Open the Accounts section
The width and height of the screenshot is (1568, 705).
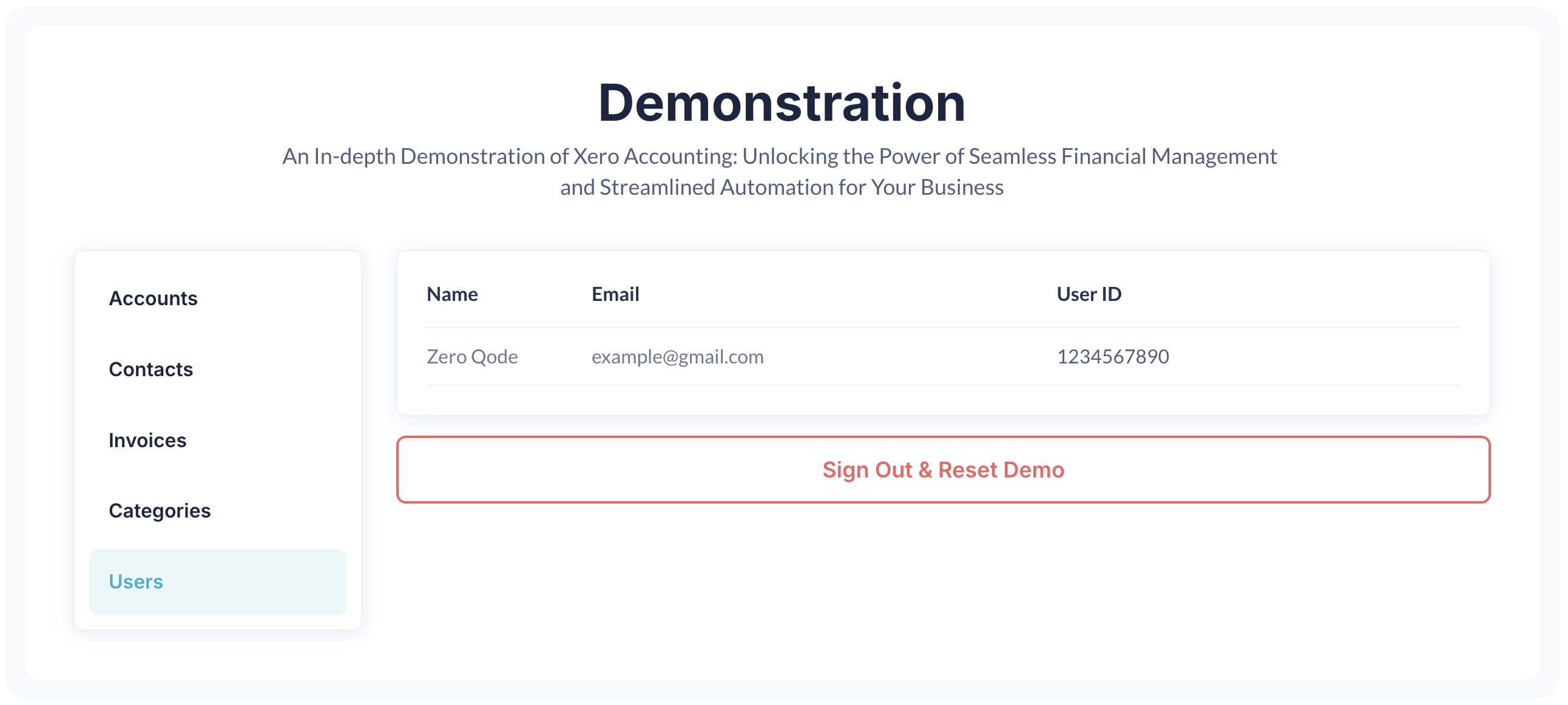coord(154,299)
